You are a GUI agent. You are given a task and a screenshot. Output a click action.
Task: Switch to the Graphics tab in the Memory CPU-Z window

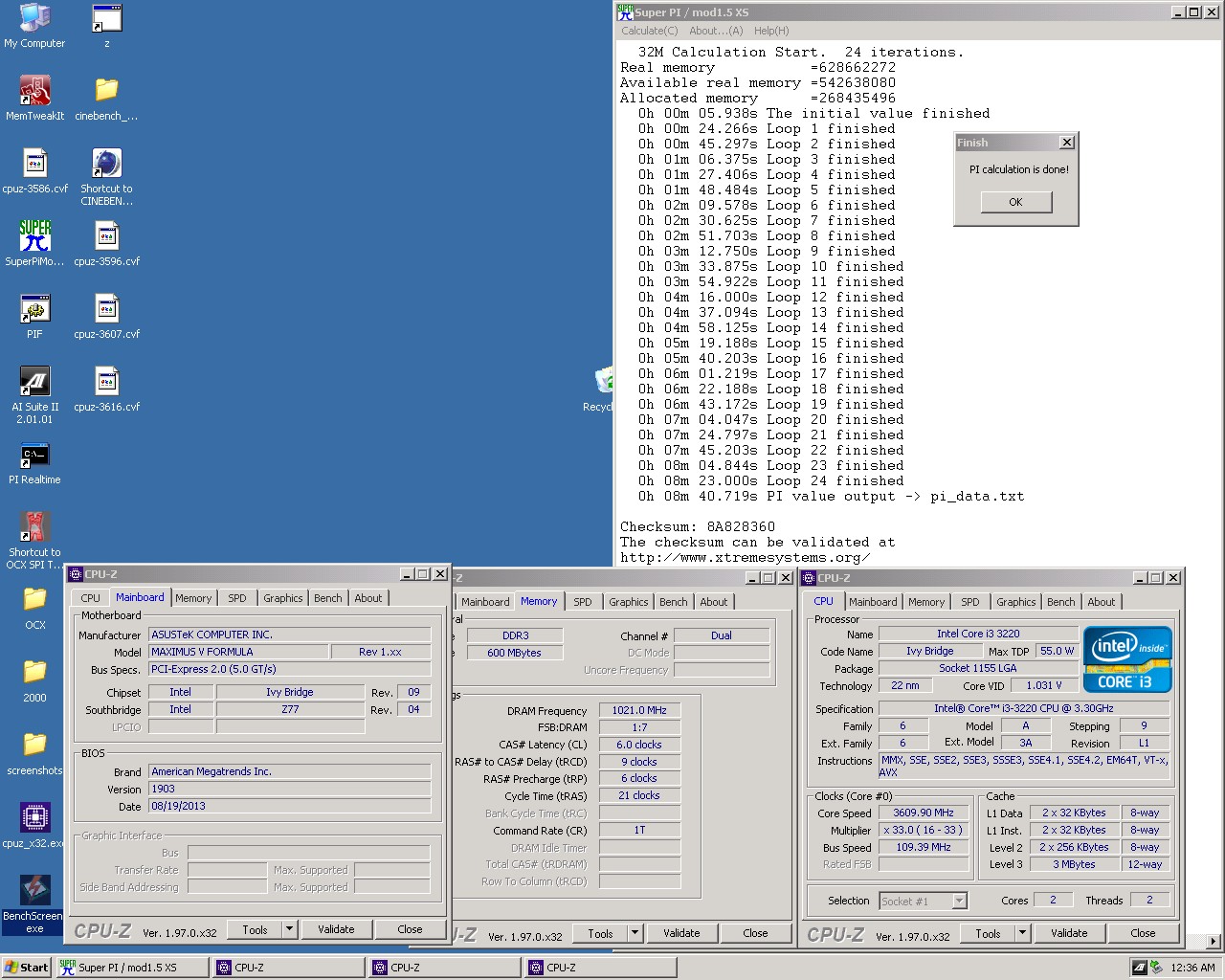629,602
